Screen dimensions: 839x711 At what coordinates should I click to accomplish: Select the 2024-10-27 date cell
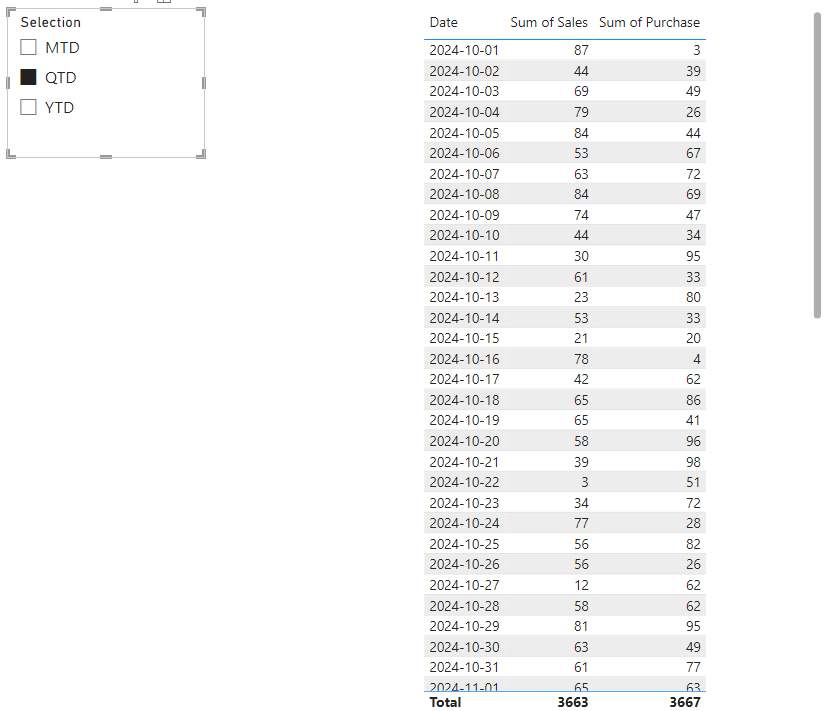[464, 585]
